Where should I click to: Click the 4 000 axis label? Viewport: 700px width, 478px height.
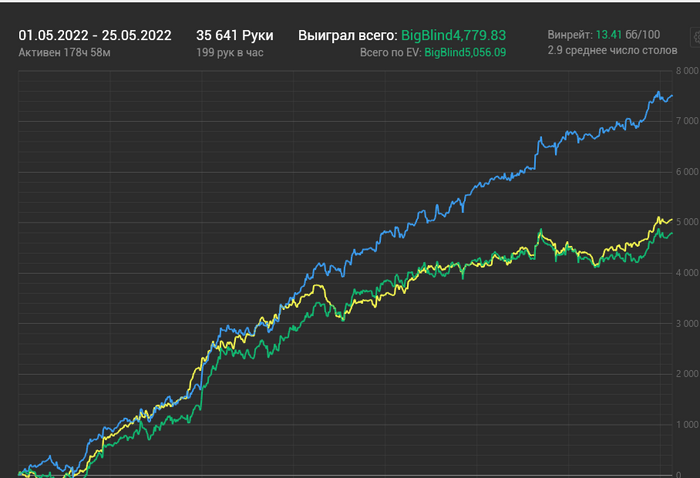click(687, 273)
